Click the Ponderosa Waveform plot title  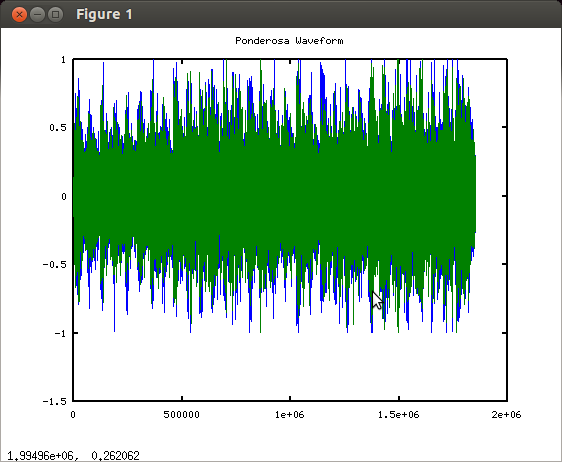[289, 41]
